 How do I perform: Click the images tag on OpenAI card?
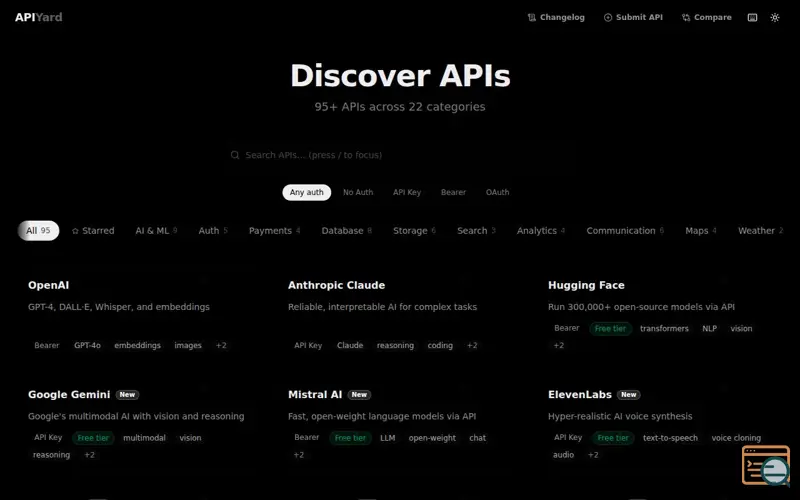(x=188, y=345)
